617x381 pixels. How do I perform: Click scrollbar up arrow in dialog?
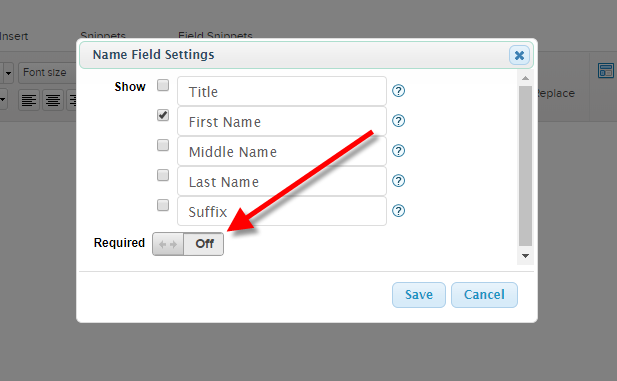click(x=525, y=78)
